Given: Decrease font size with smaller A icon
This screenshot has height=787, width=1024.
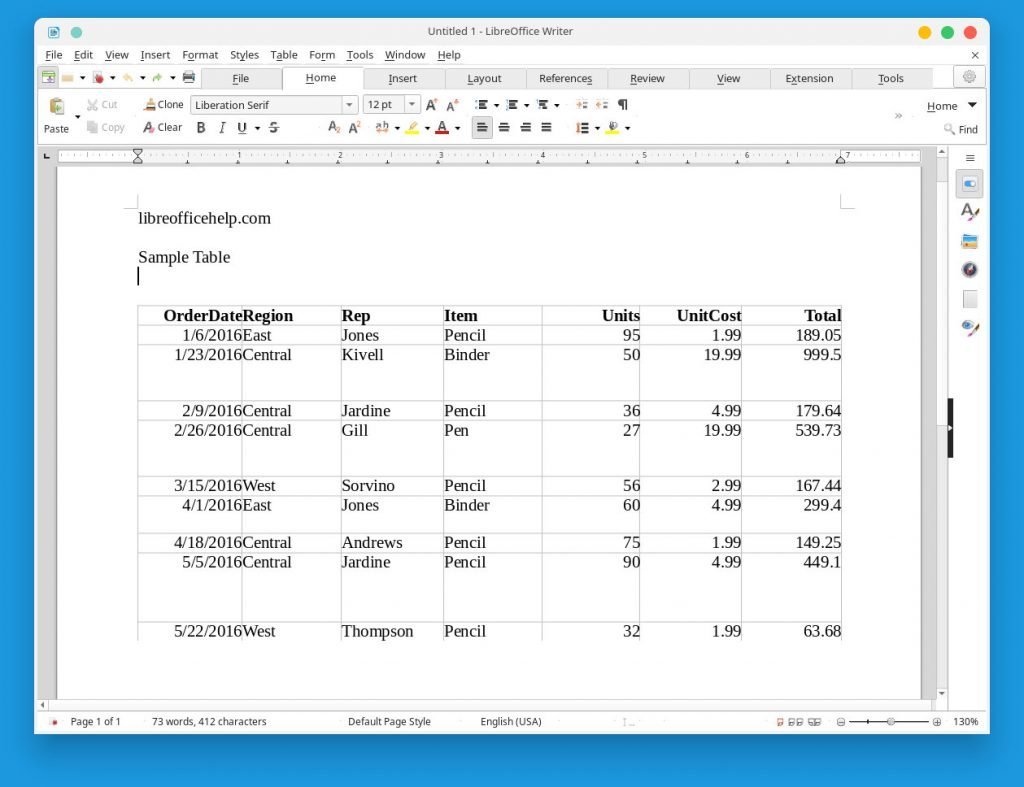Looking at the screenshot, I should [x=453, y=104].
